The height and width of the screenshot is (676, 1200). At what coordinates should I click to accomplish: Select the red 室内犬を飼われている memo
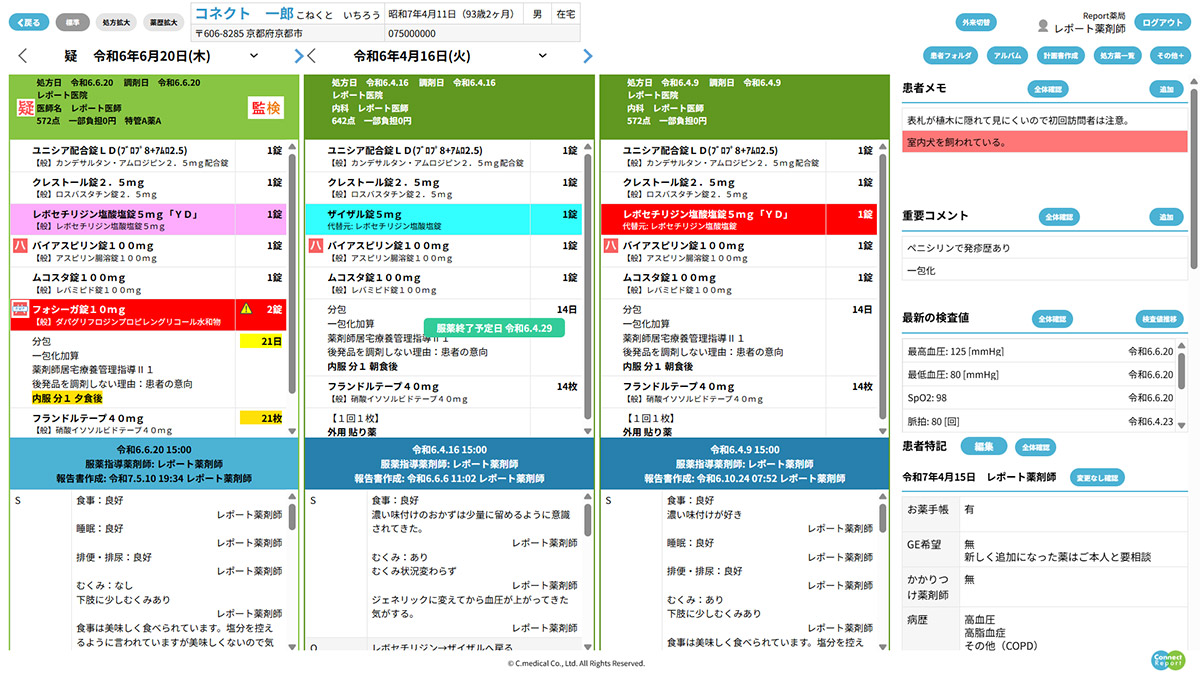(1044, 142)
